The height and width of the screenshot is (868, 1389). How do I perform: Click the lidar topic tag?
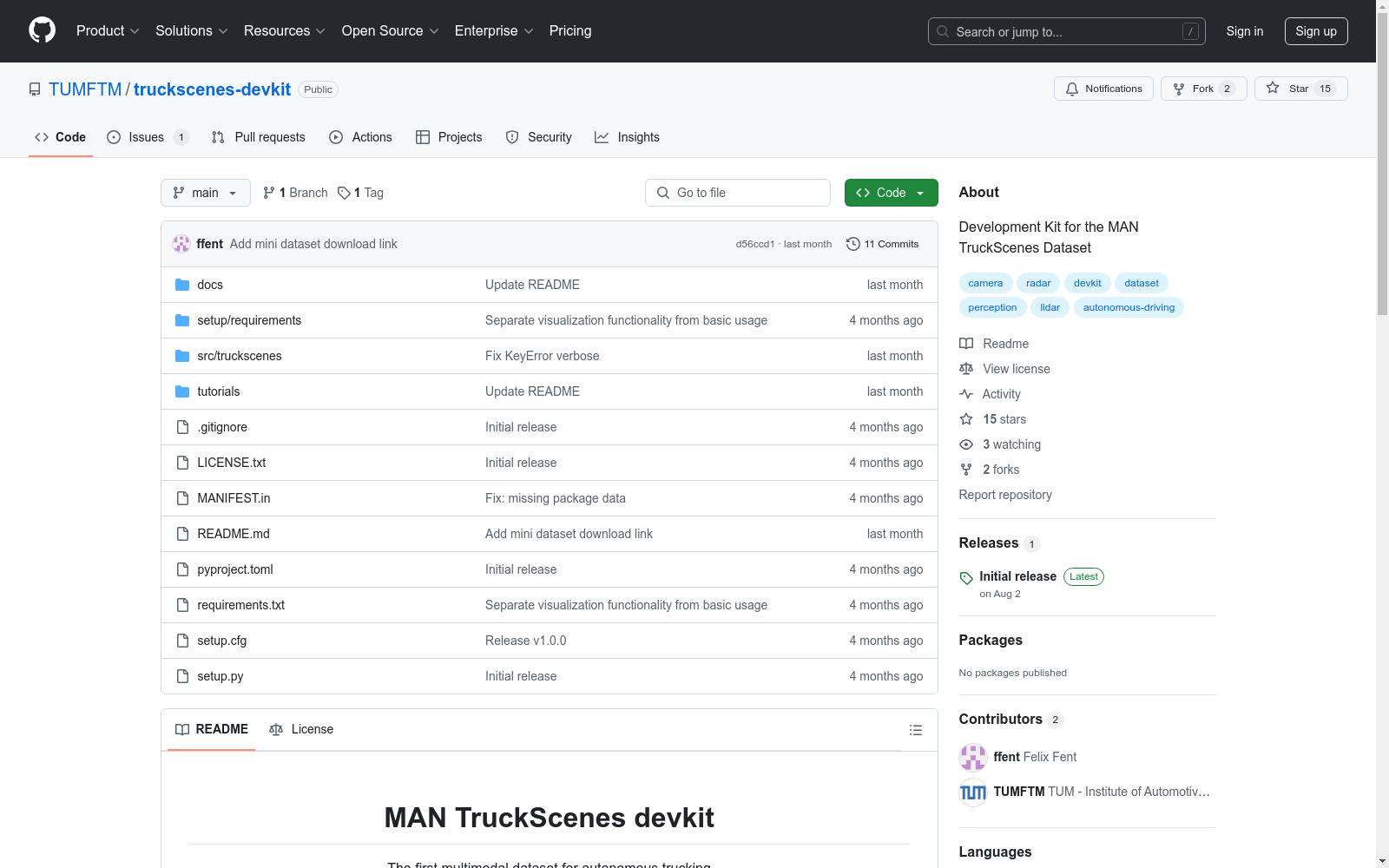click(1050, 307)
